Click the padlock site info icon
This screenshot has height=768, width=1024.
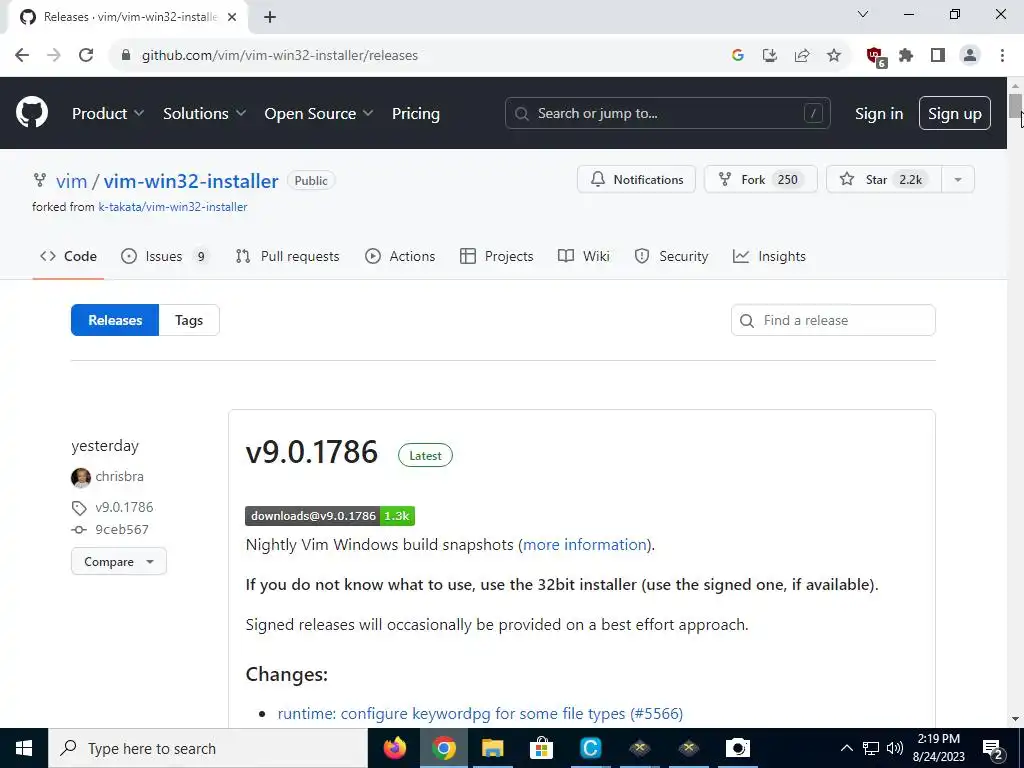(126, 56)
